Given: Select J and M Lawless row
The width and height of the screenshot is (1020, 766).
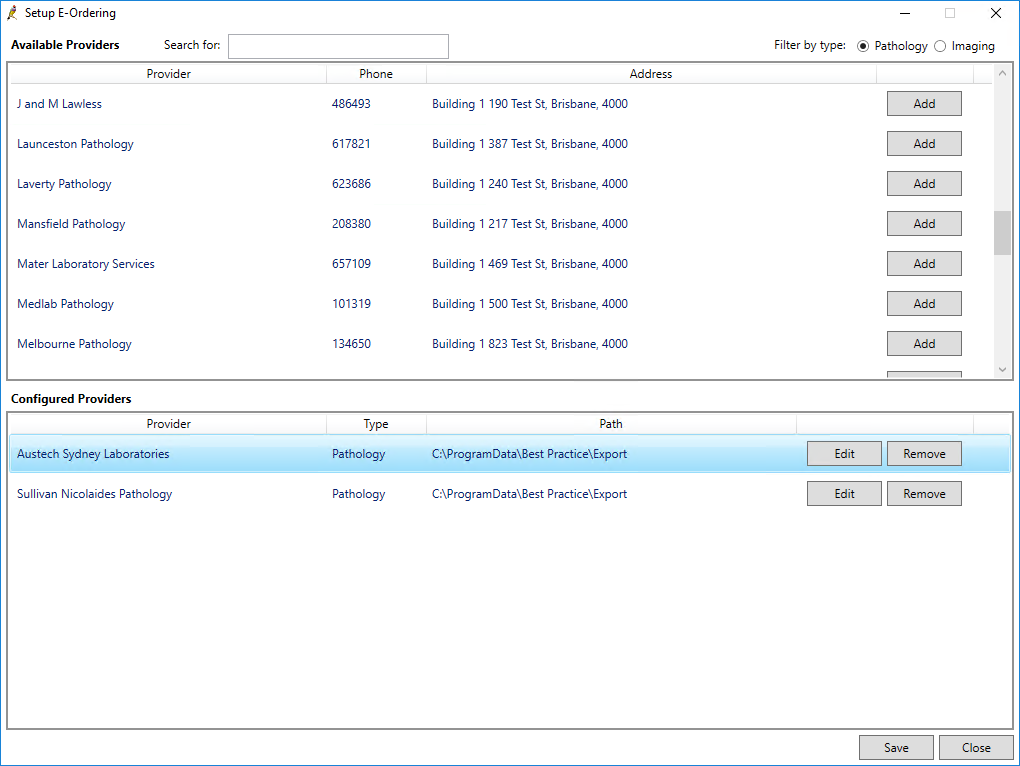Looking at the screenshot, I should tap(501, 104).
